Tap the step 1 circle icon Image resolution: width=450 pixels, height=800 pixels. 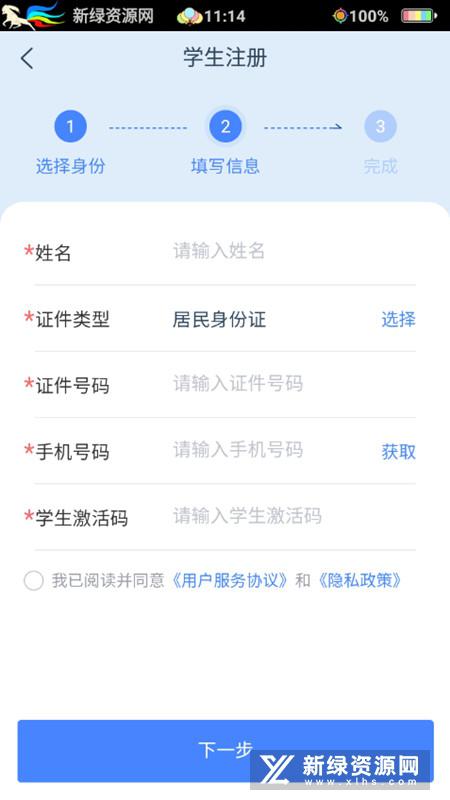point(70,126)
